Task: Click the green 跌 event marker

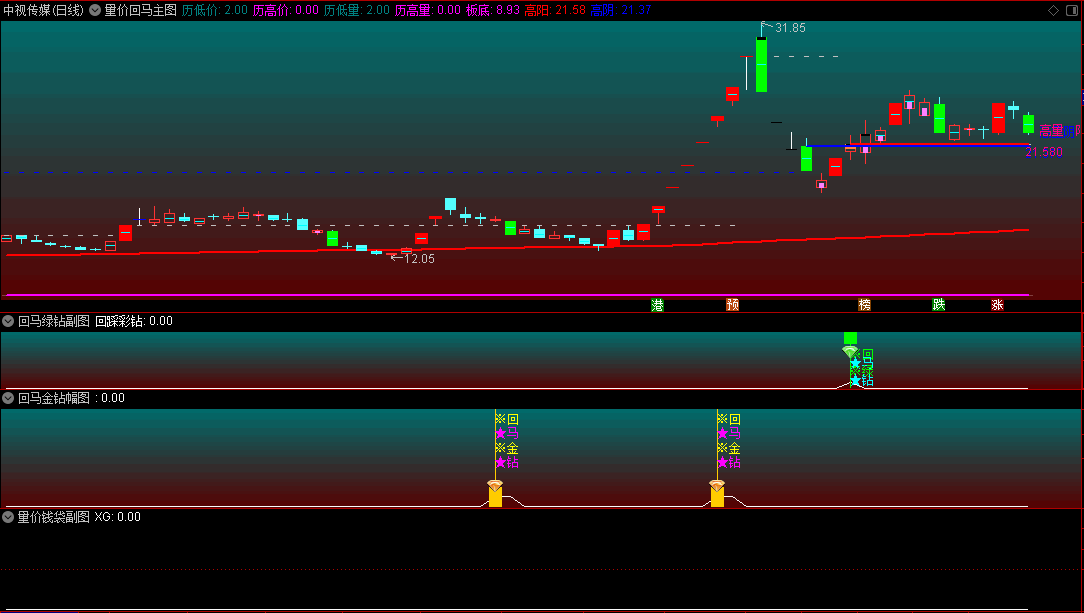Action: (x=939, y=305)
